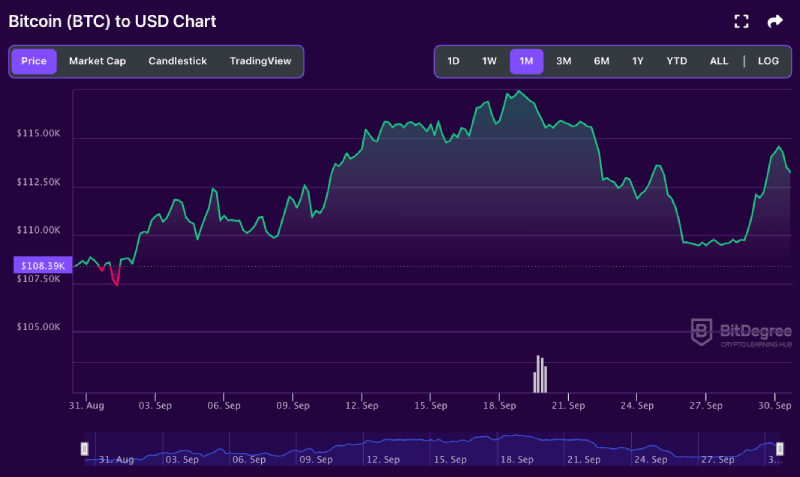800x477 pixels.
Task: Select the Price tab
Action: point(34,61)
